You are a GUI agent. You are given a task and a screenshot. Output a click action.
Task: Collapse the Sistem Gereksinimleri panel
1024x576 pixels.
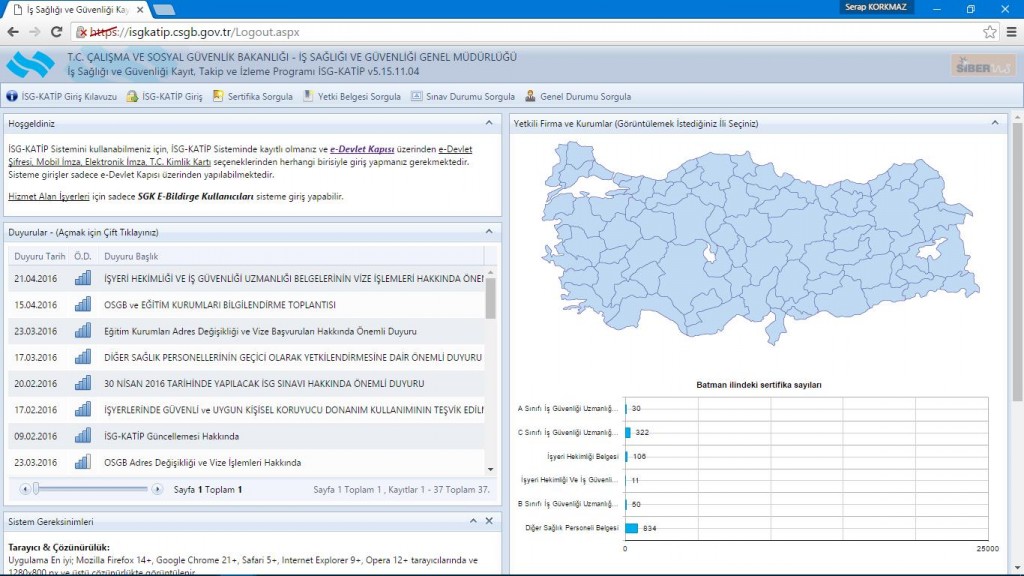point(473,520)
